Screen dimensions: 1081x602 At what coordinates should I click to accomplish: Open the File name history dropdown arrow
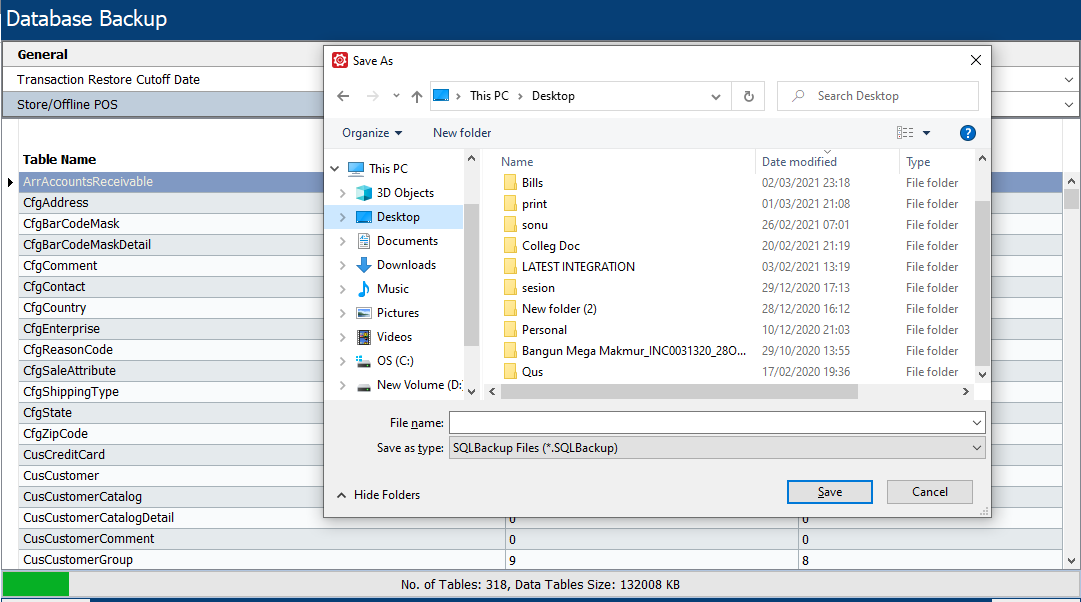click(x=977, y=423)
